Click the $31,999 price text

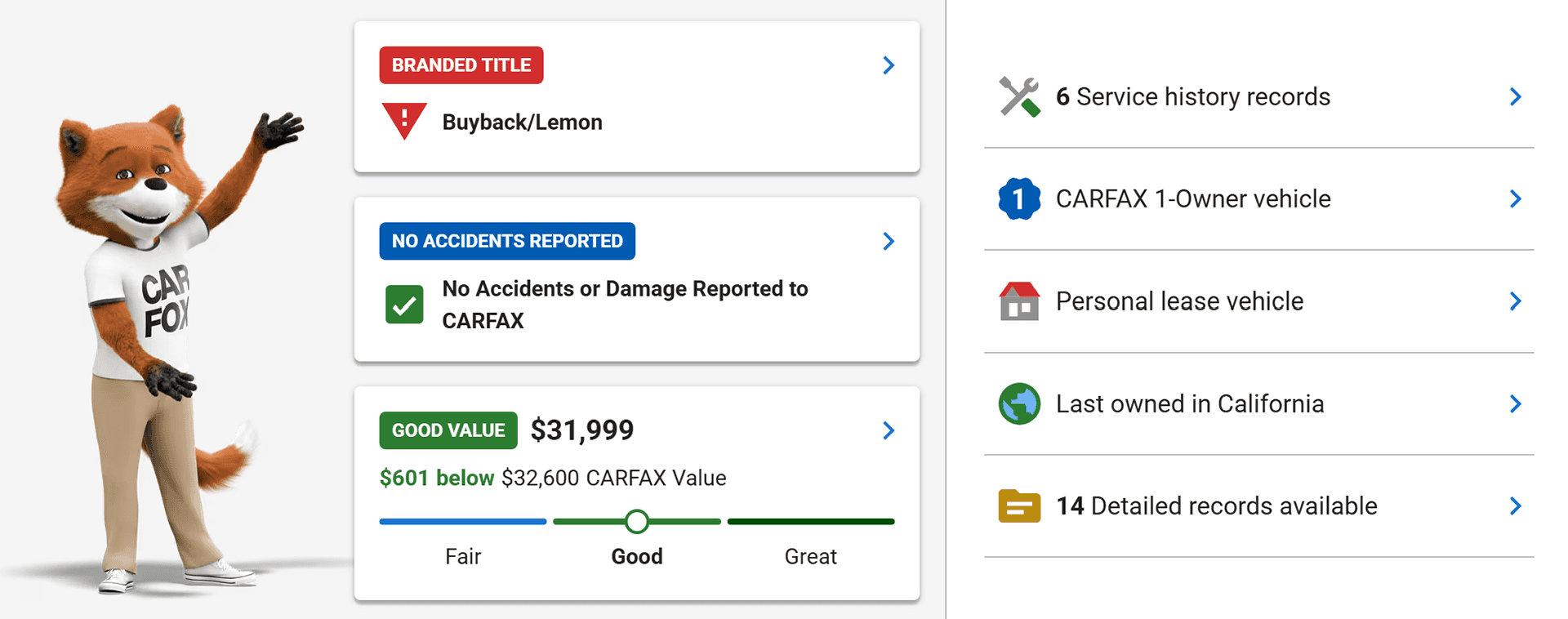click(582, 430)
